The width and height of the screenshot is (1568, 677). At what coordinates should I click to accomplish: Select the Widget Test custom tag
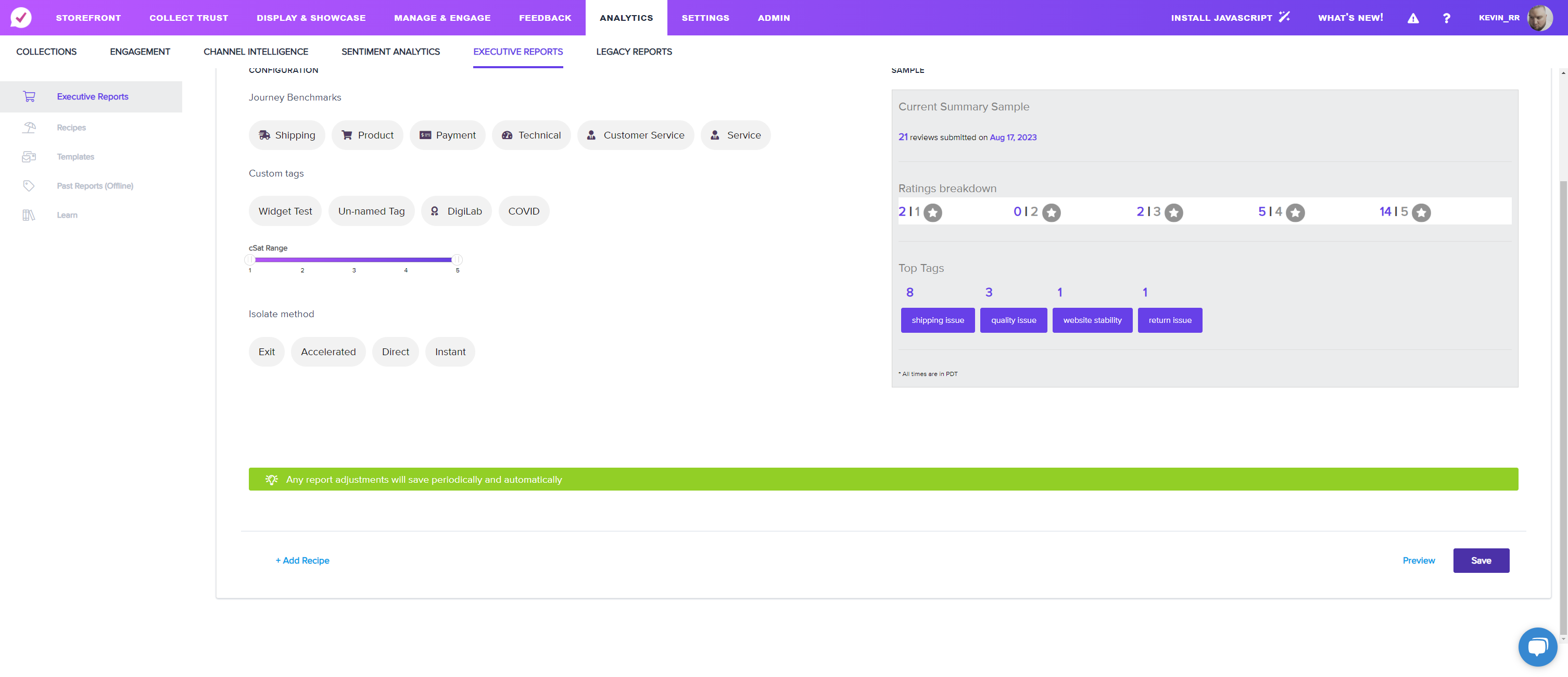(x=285, y=211)
